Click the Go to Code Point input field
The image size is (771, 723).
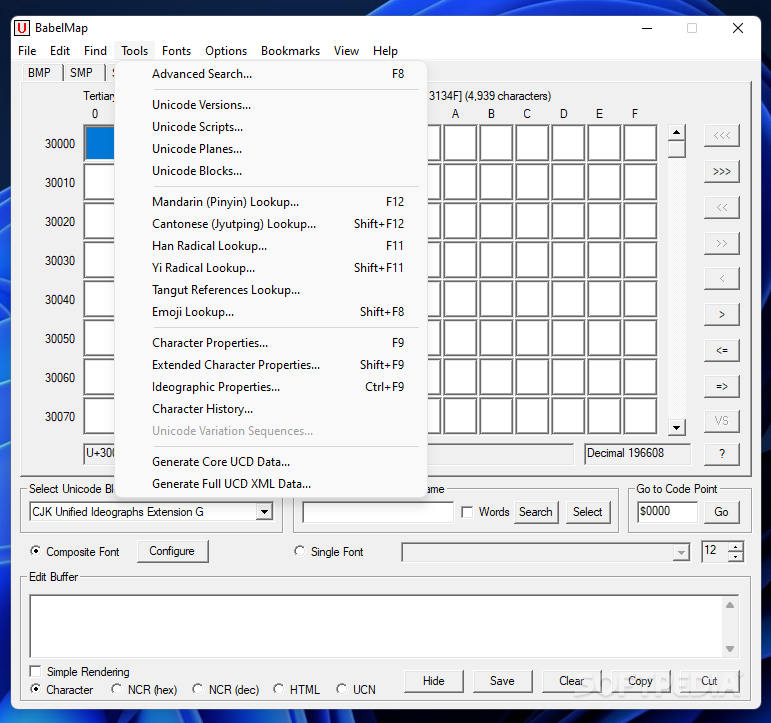click(x=667, y=512)
